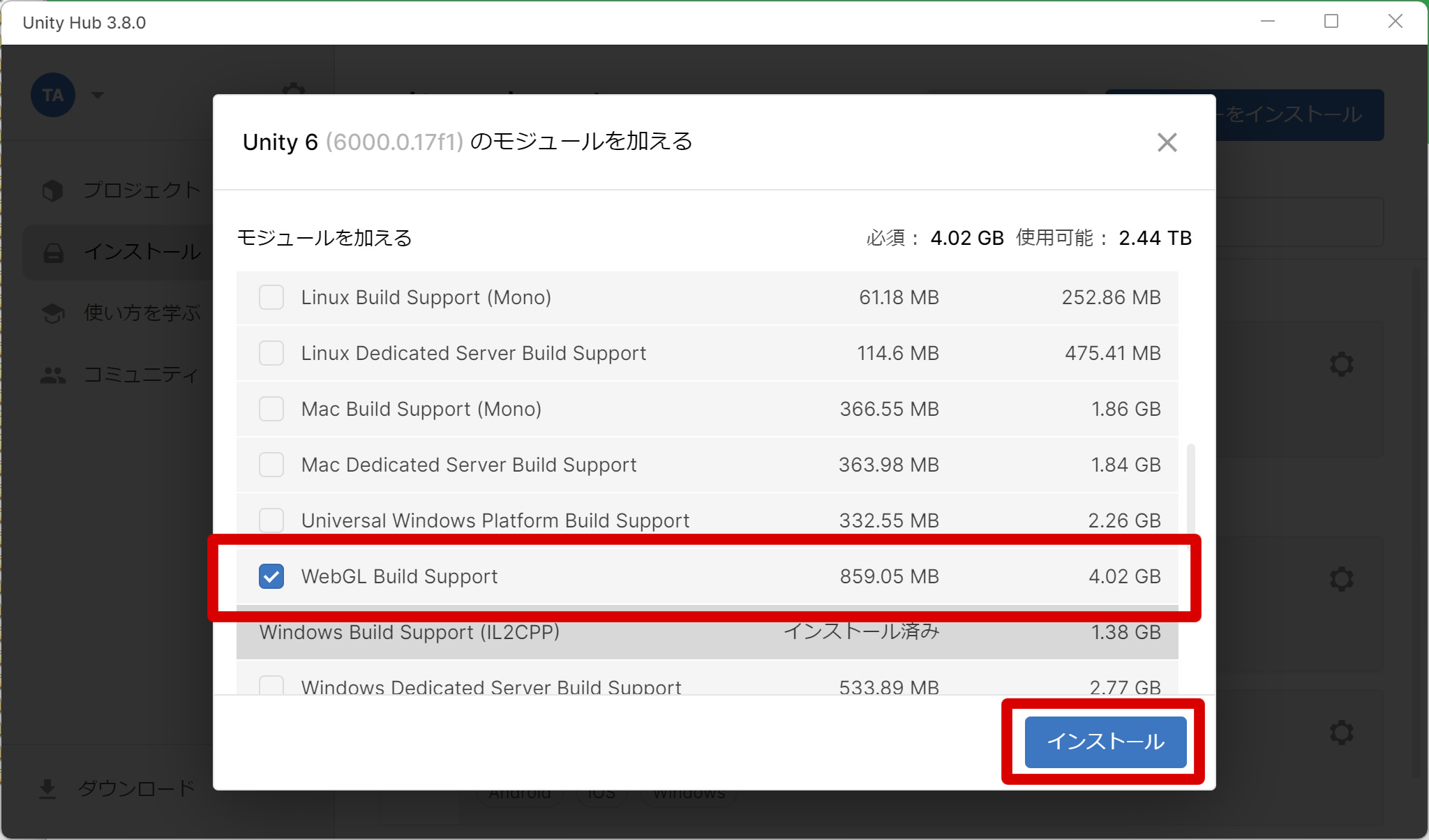Click the installs lock-drive icon
1429x840 pixels.
[53, 253]
